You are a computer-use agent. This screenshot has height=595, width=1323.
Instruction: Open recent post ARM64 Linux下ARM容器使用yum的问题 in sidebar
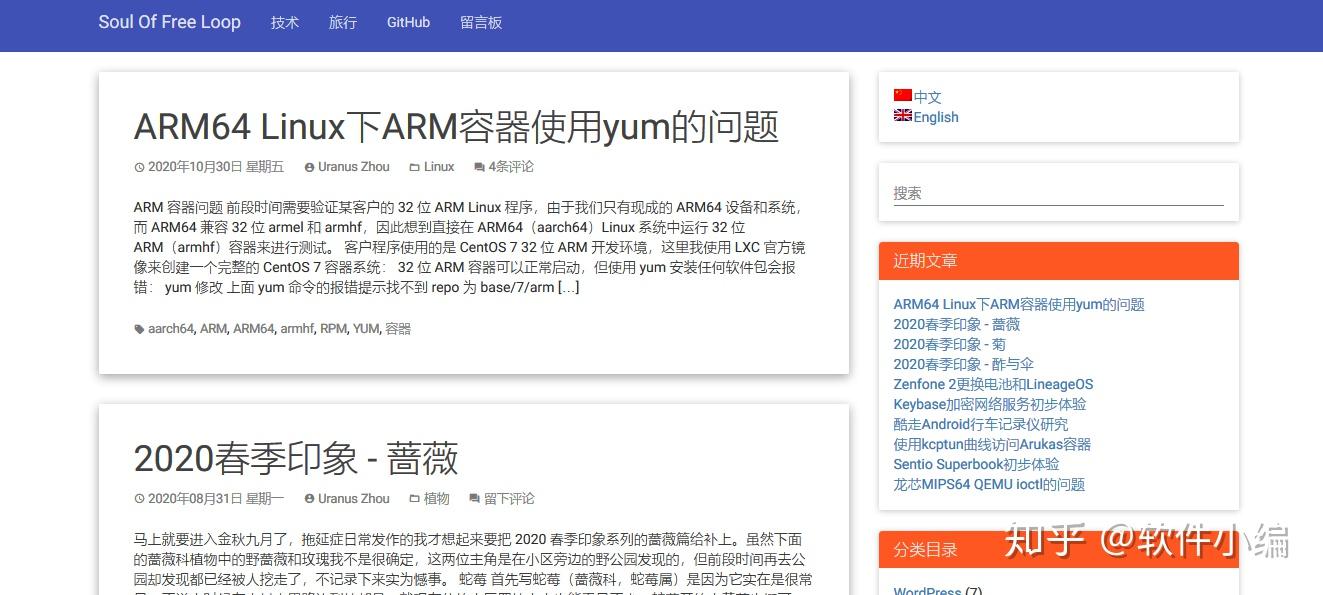point(1019,305)
